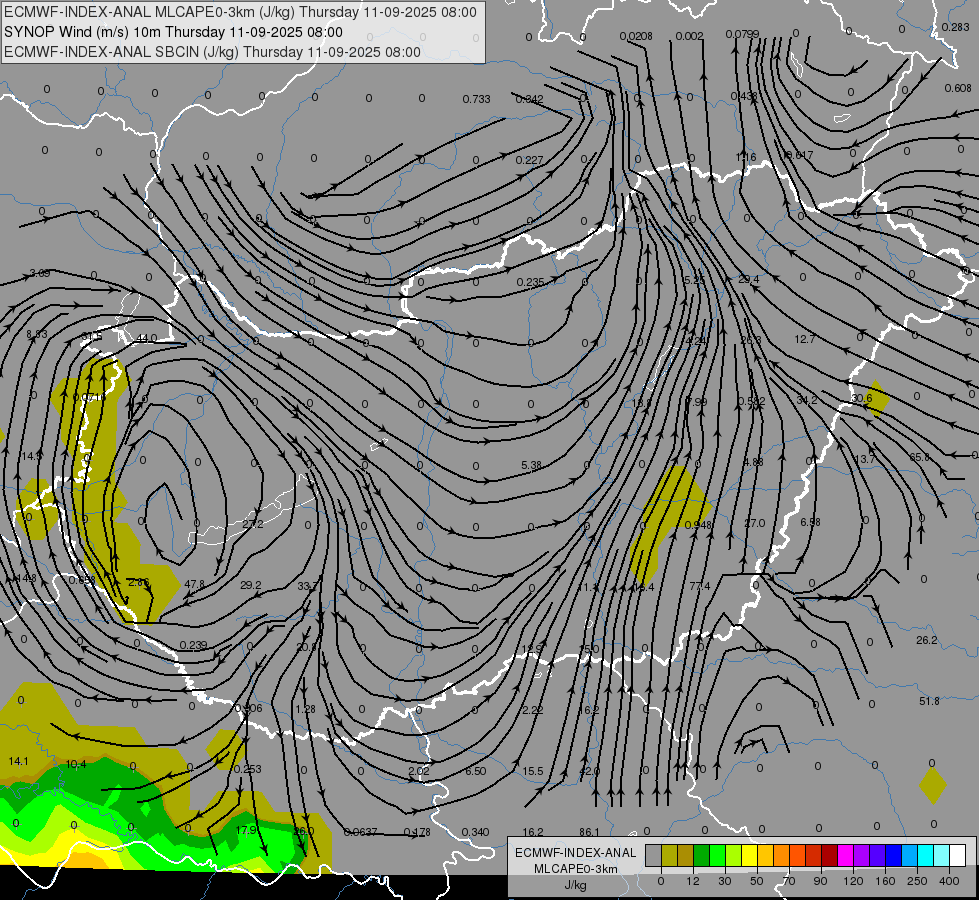Click the map value 77.4
This screenshot has width=979, height=900.
(x=700, y=586)
